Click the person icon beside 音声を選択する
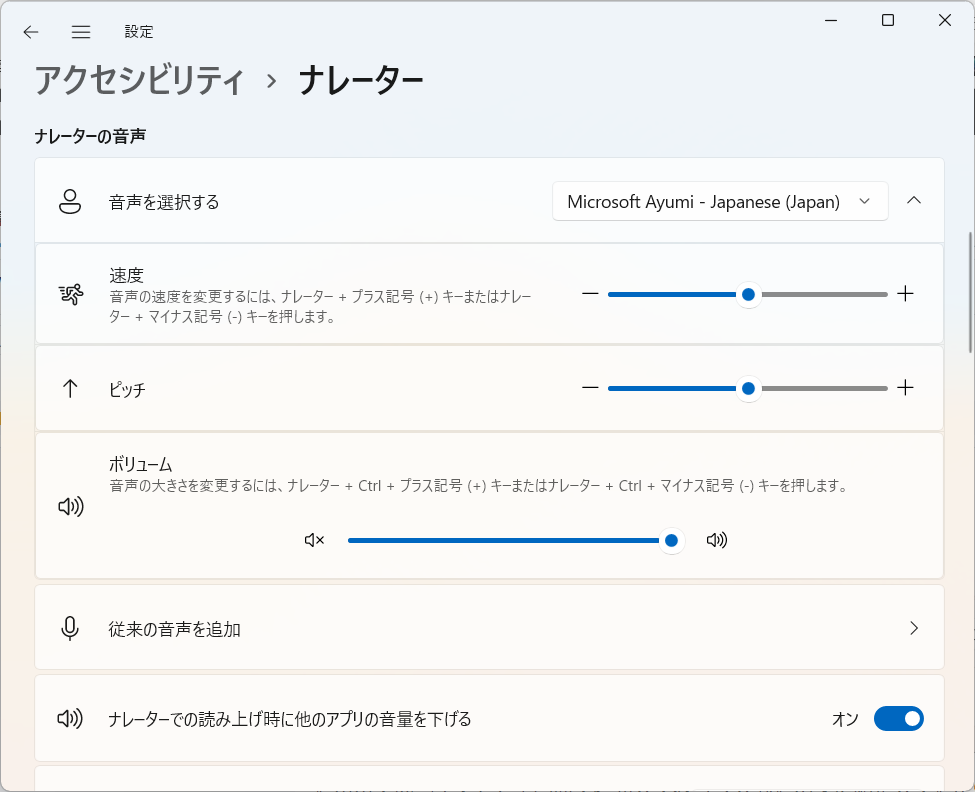 click(x=70, y=201)
